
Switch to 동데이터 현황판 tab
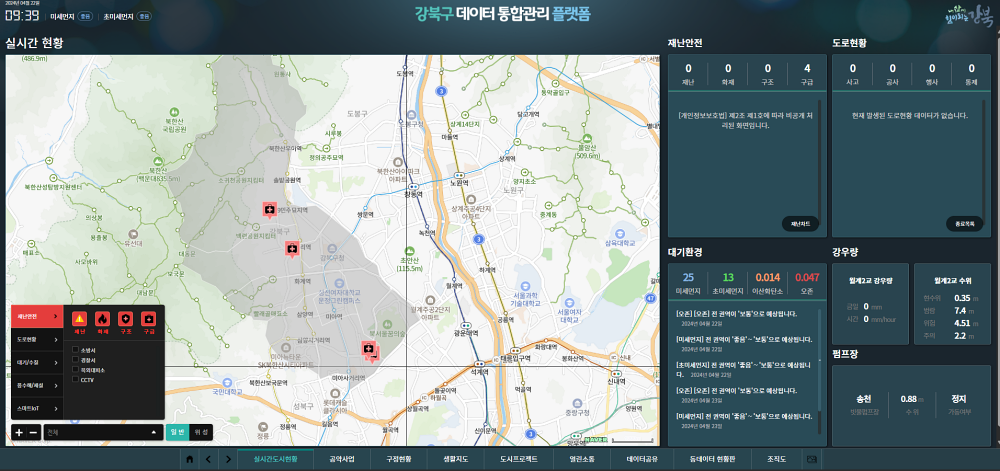point(712,459)
